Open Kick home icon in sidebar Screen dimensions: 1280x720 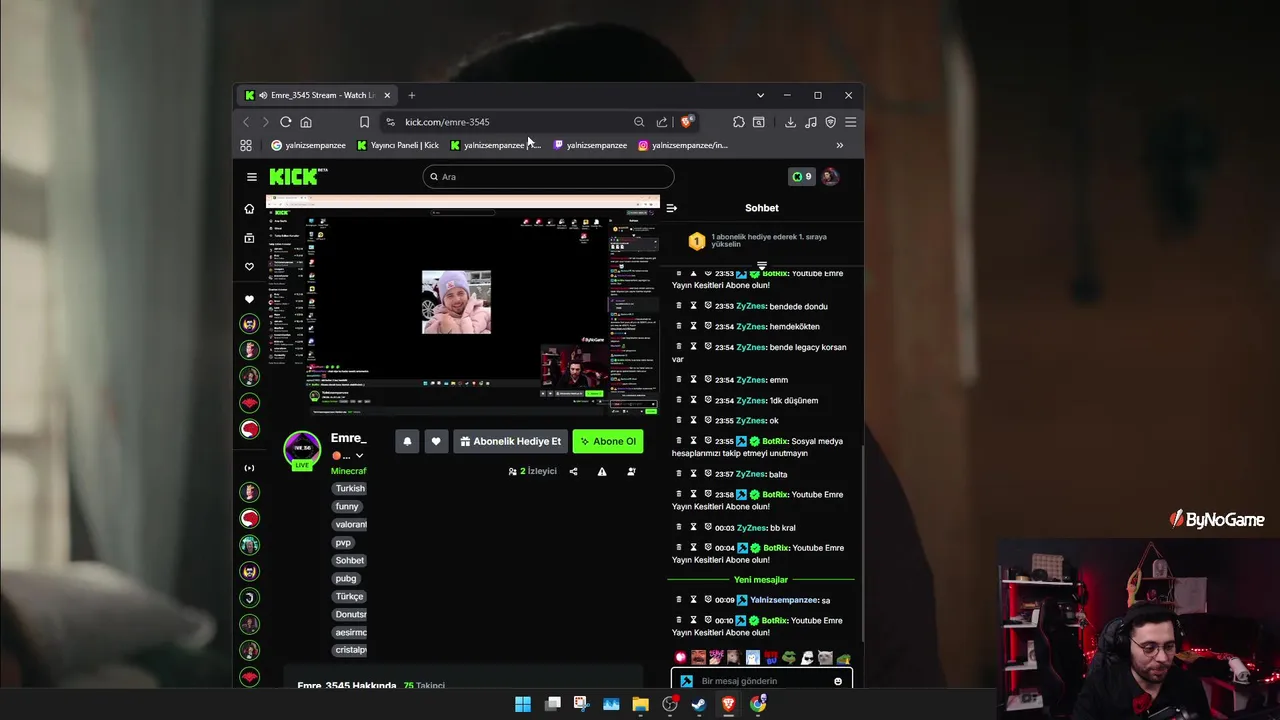coord(249,209)
